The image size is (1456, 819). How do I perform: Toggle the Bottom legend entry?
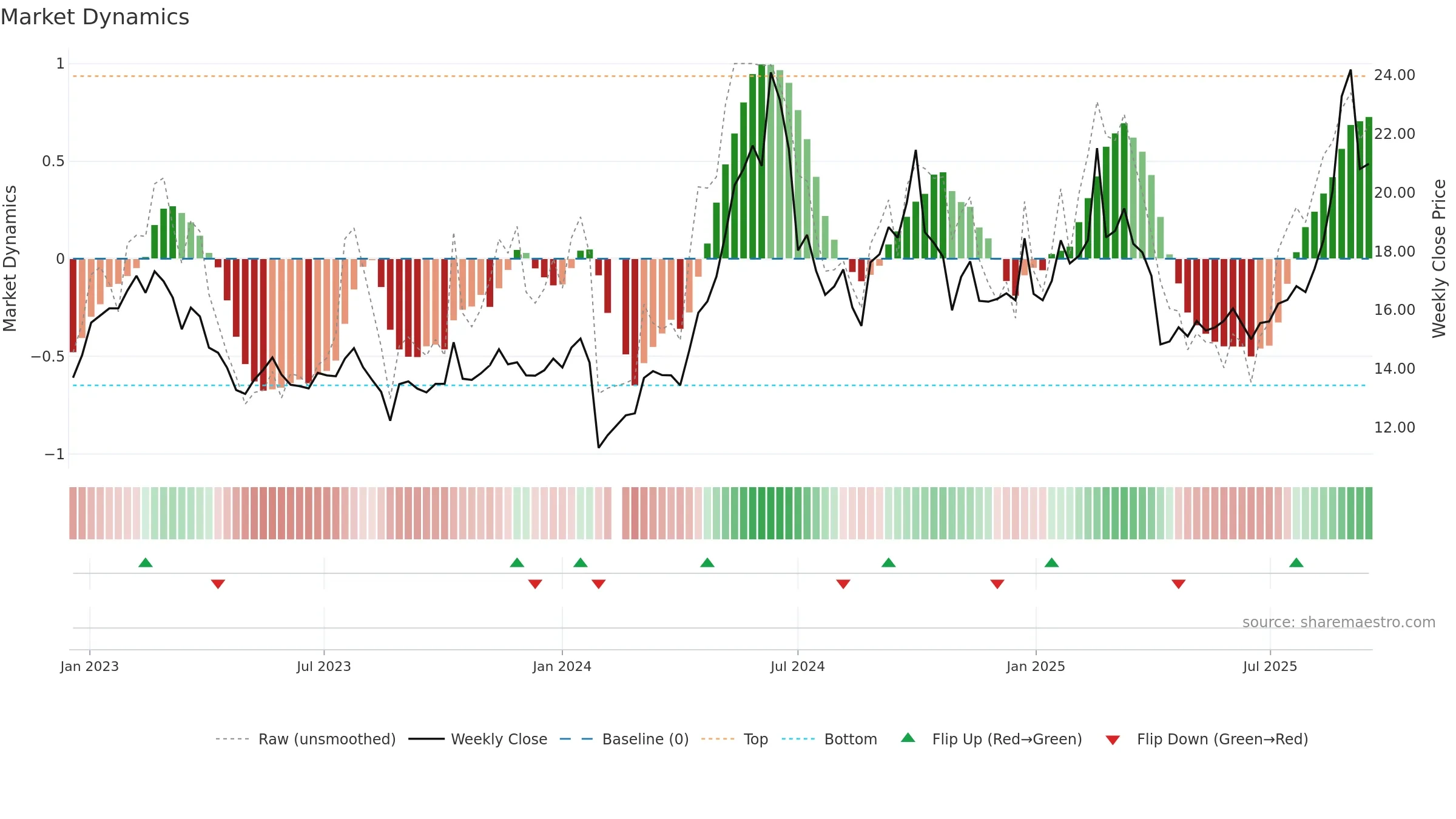click(829, 739)
